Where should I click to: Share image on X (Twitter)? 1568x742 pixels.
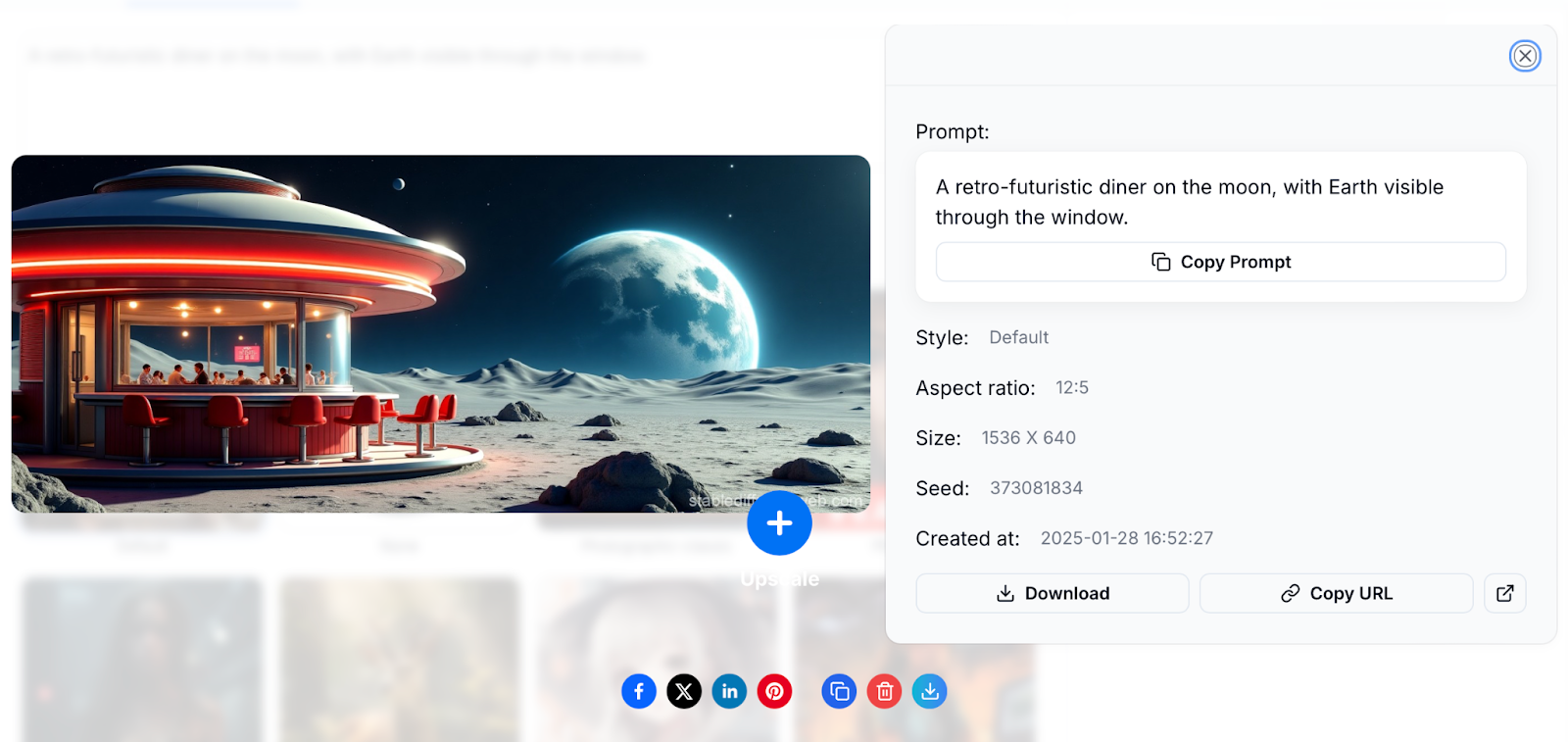[684, 692]
